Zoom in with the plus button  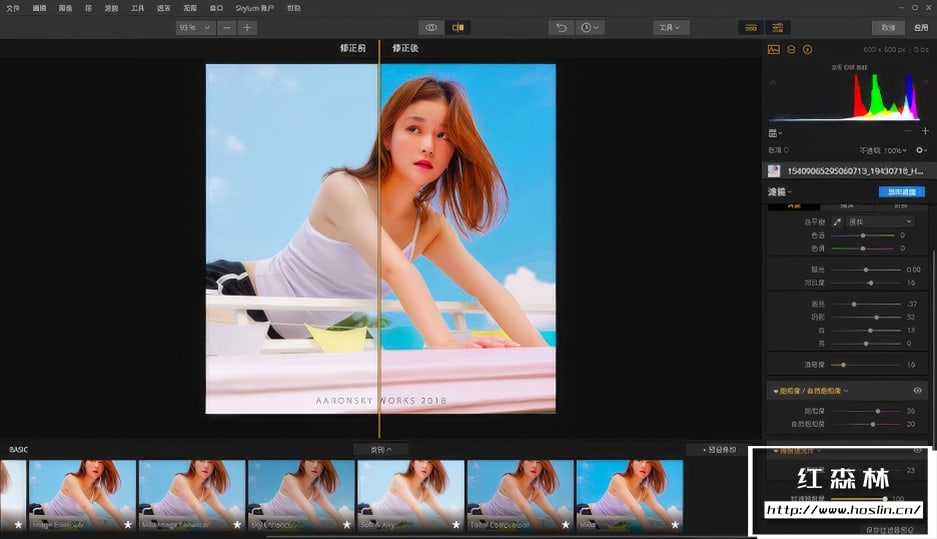(247, 27)
